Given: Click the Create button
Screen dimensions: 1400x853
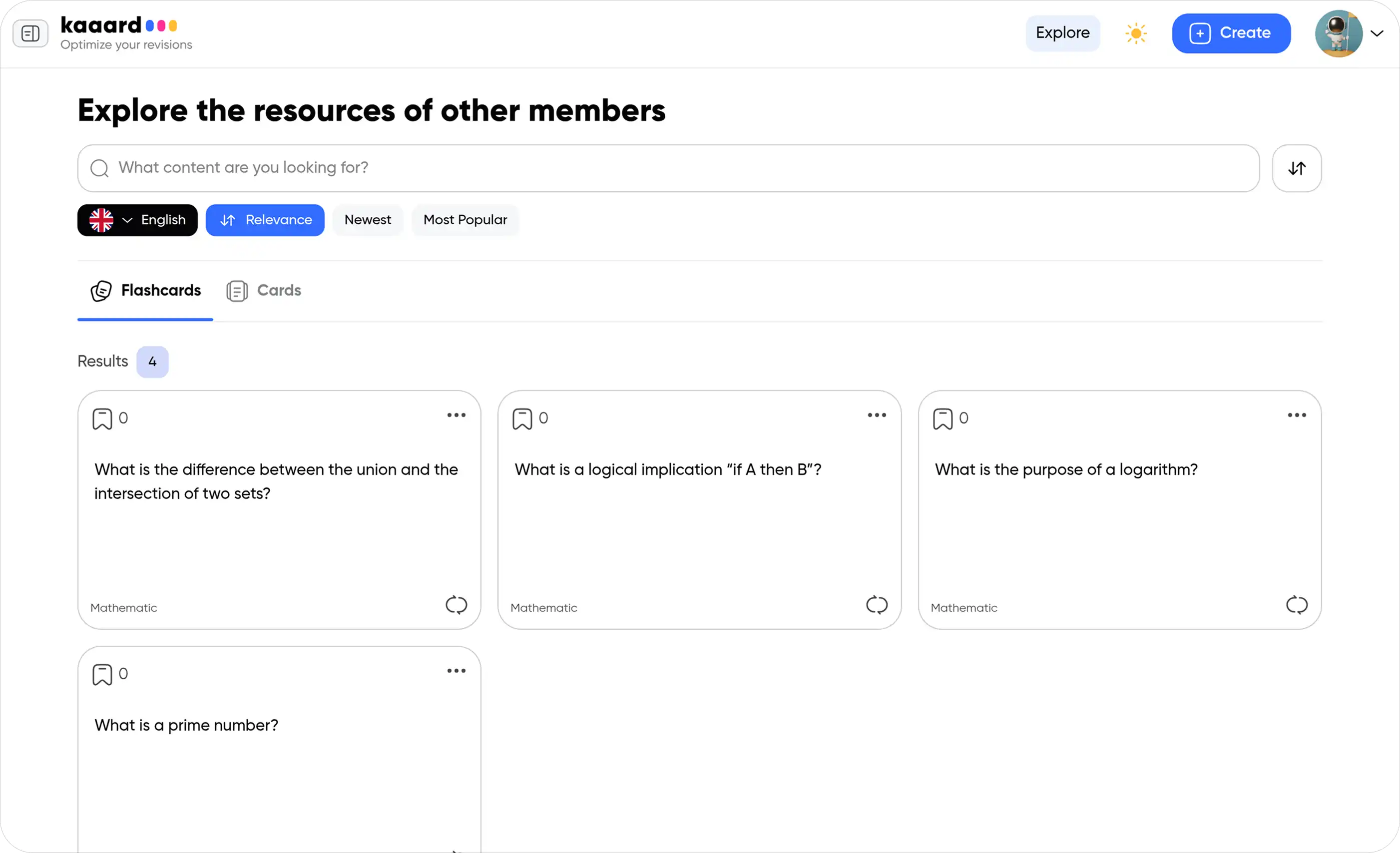Looking at the screenshot, I should [x=1231, y=33].
